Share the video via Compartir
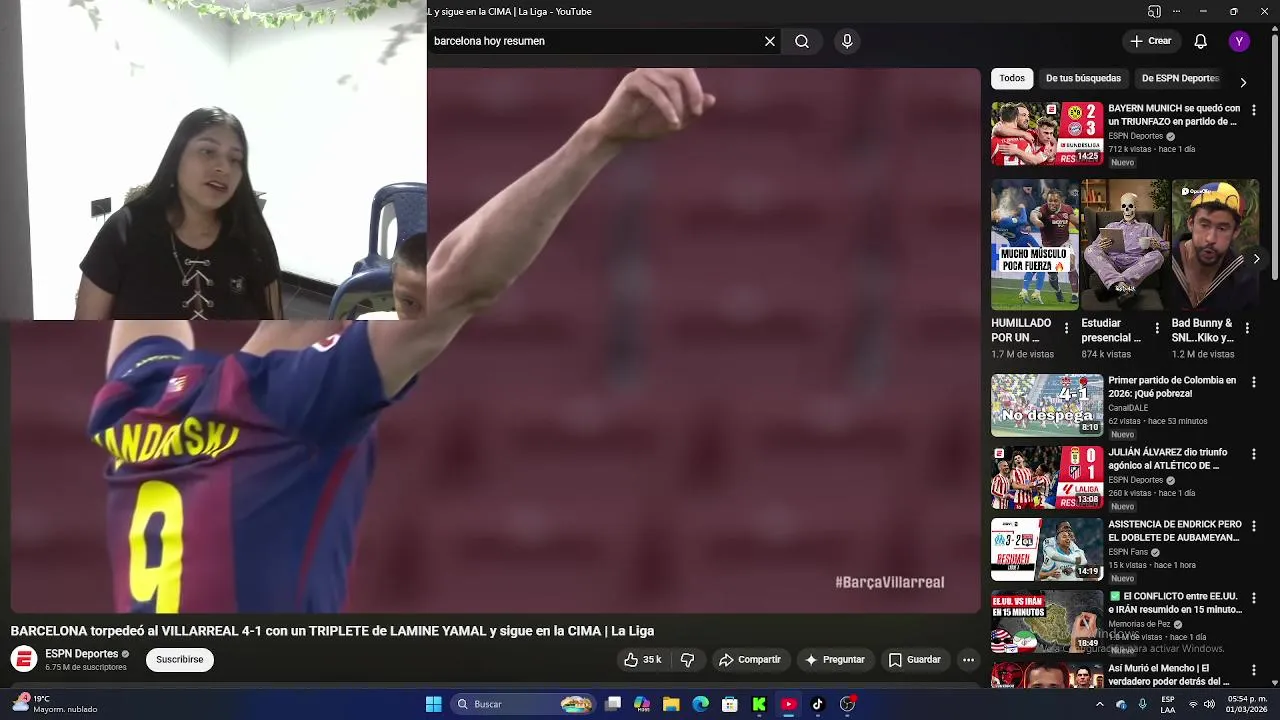 (750, 660)
